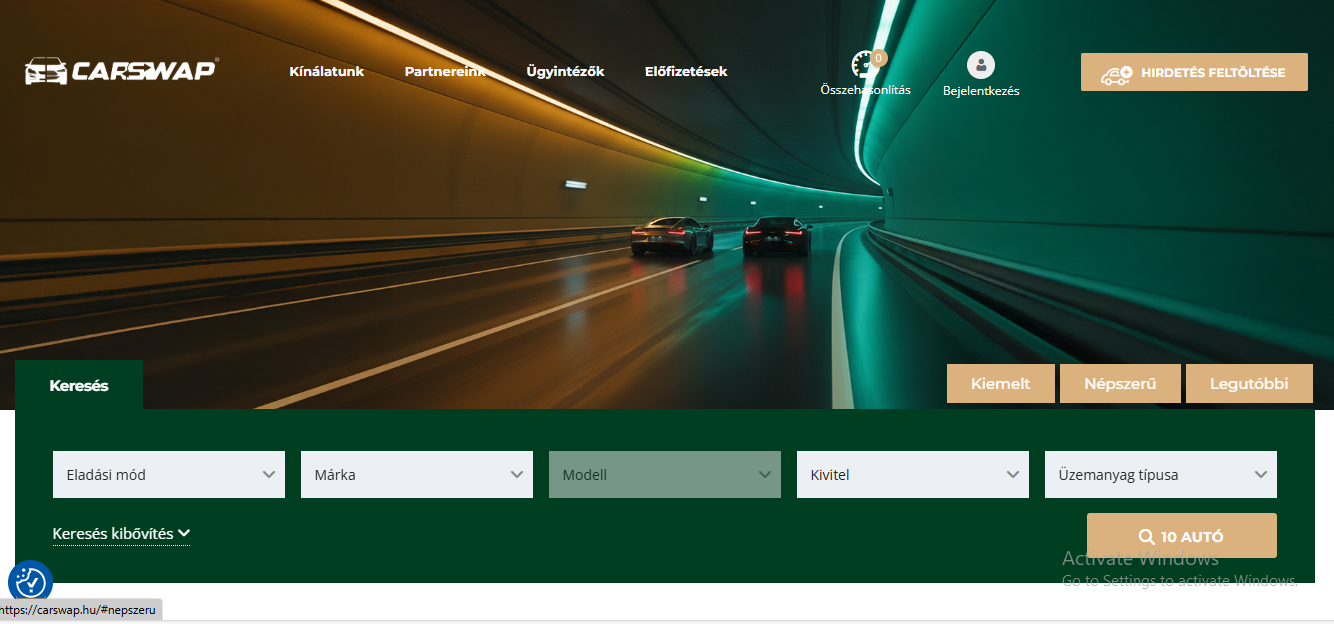Click the CarSwap logo
The height and width of the screenshot is (624, 1334).
(120, 71)
